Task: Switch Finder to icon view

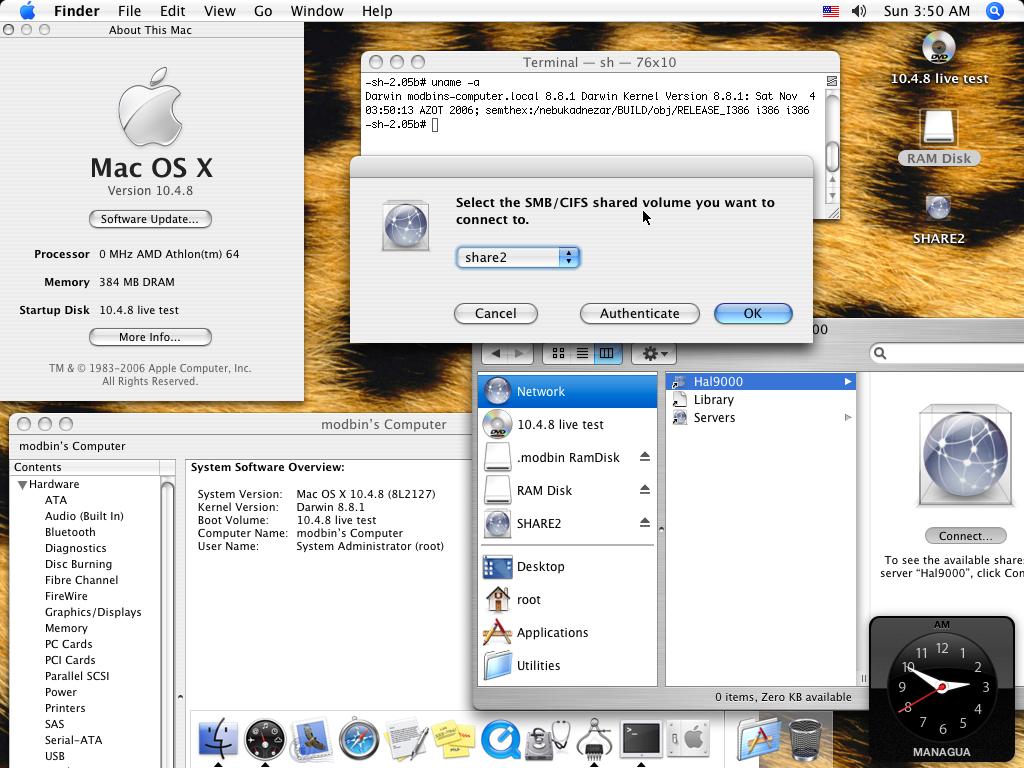Action: (x=558, y=353)
